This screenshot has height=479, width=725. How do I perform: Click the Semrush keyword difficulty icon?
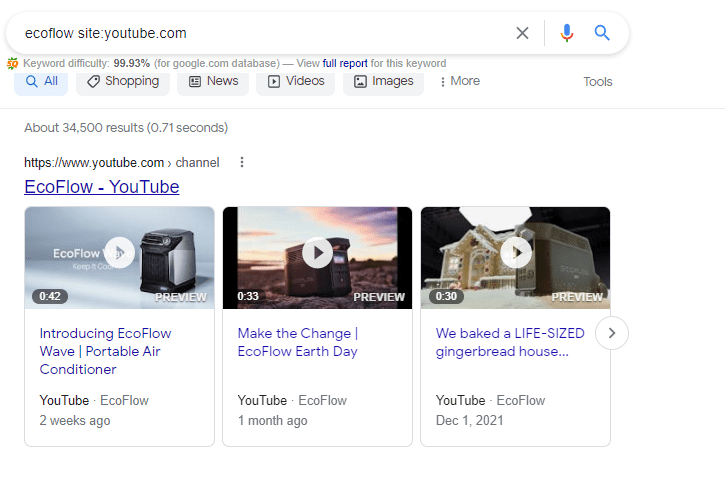pos(12,63)
